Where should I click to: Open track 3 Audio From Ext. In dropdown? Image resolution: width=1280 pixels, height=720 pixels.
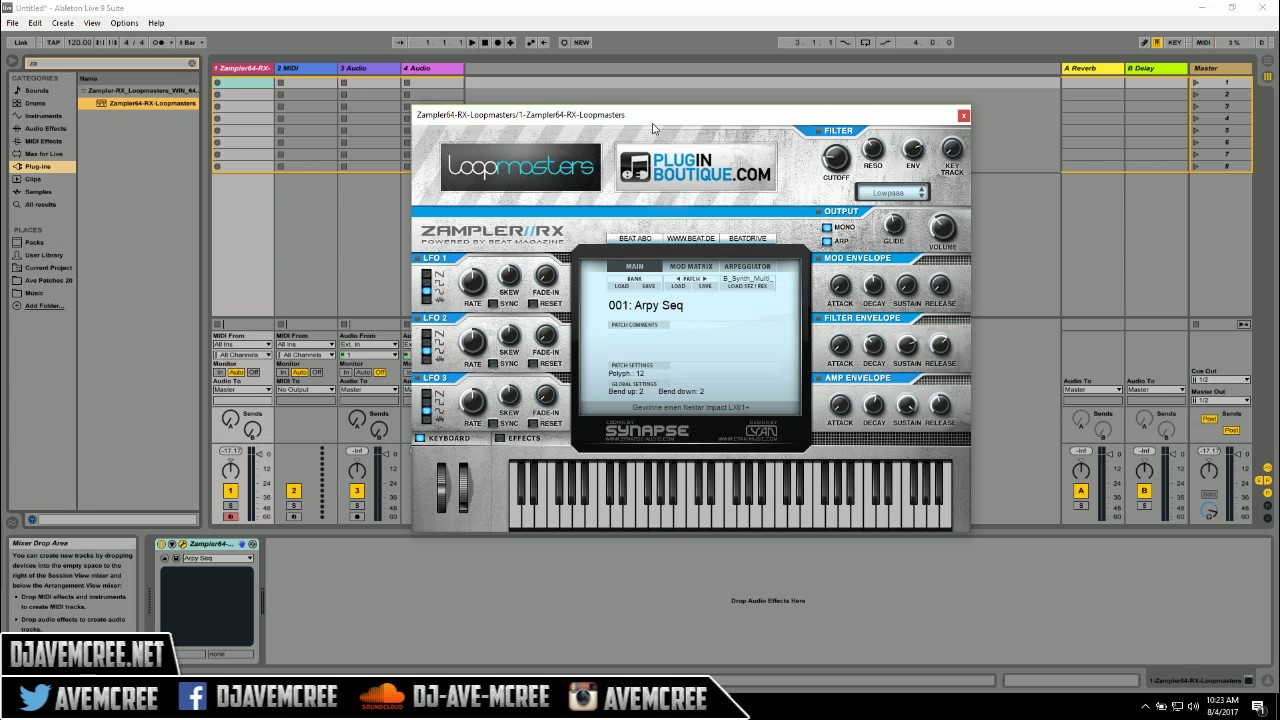click(368, 345)
